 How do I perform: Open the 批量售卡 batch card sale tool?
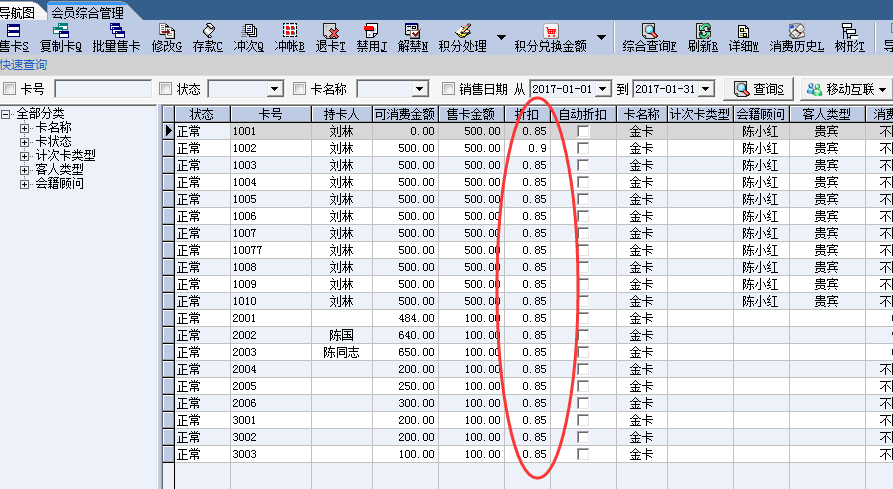(x=116, y=37)
